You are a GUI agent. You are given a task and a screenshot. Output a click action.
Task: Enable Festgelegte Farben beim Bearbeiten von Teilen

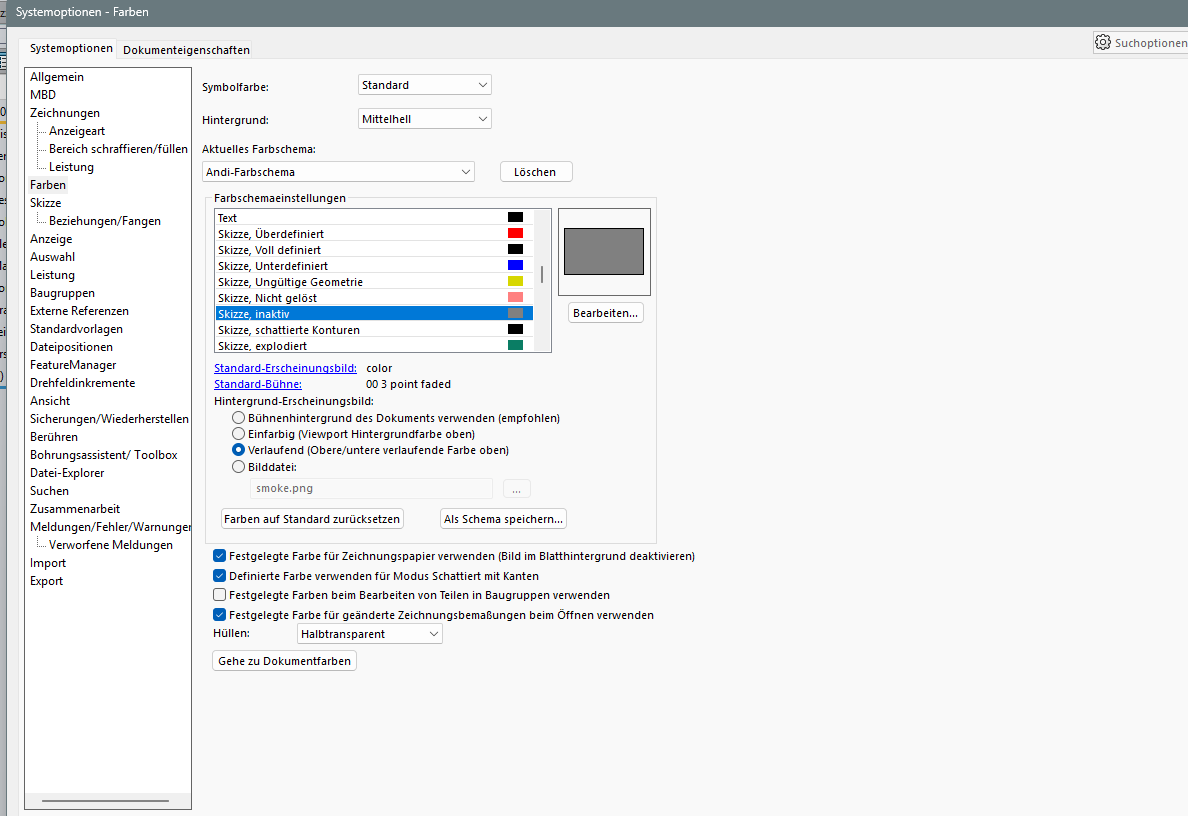point(220,595)
